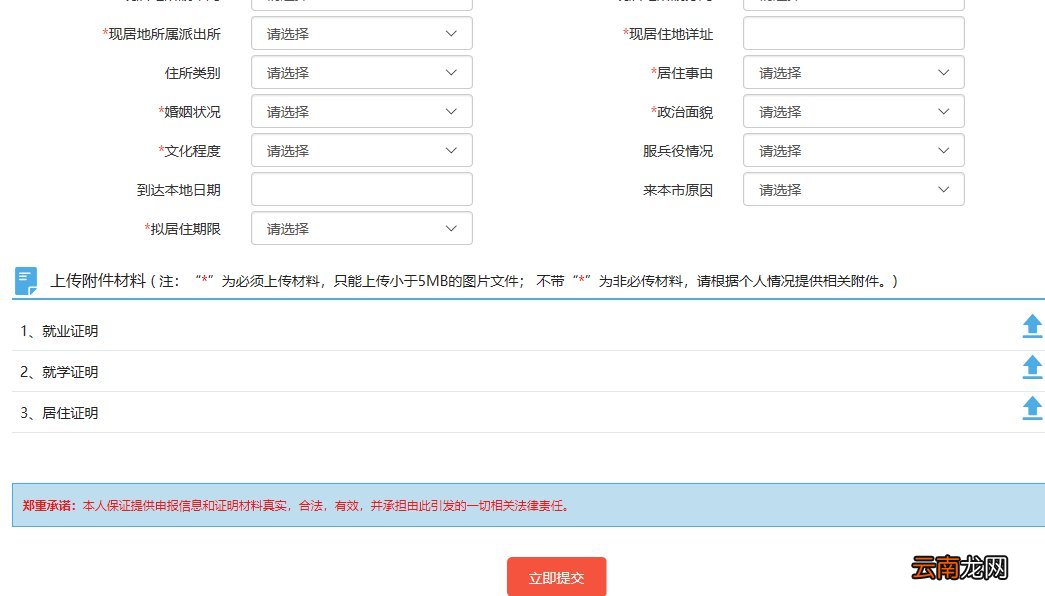
Task: Upload attachment for 就业证明
Action: (x=1031, y=325)
